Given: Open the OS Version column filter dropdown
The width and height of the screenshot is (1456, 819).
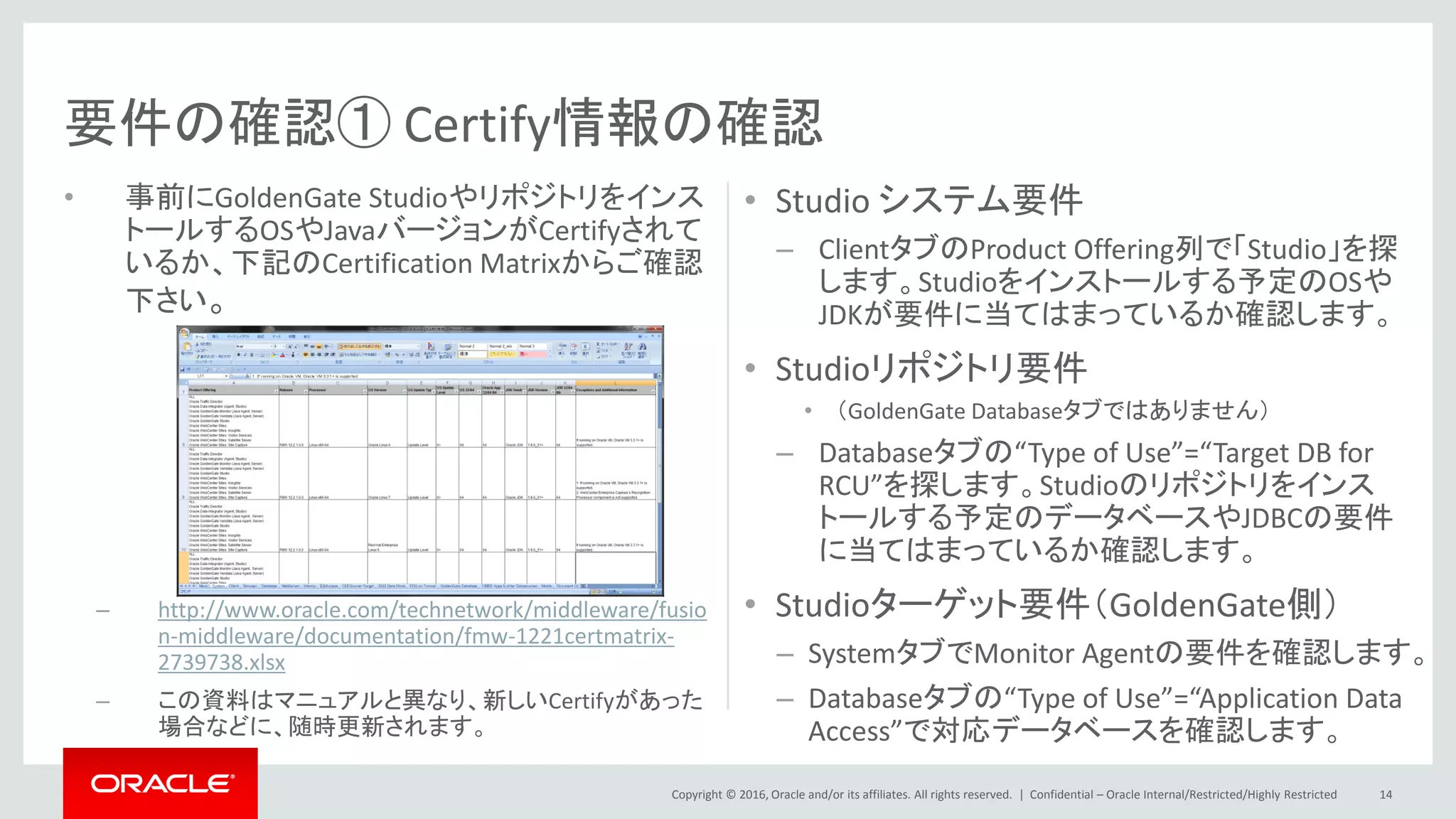Looking at the screenshot, I should [404, 392].
